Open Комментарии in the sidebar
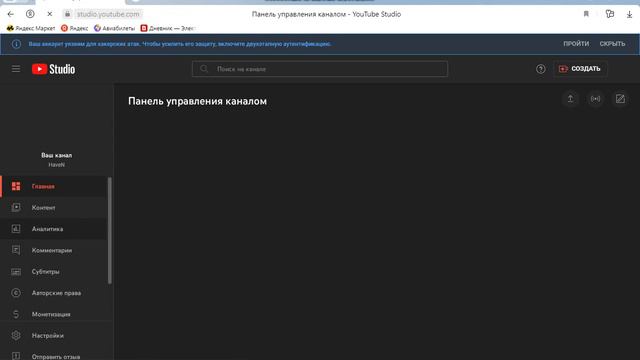The width and height of the screenshot is (640, 360). pyautogui.click(x=54, y=250)
